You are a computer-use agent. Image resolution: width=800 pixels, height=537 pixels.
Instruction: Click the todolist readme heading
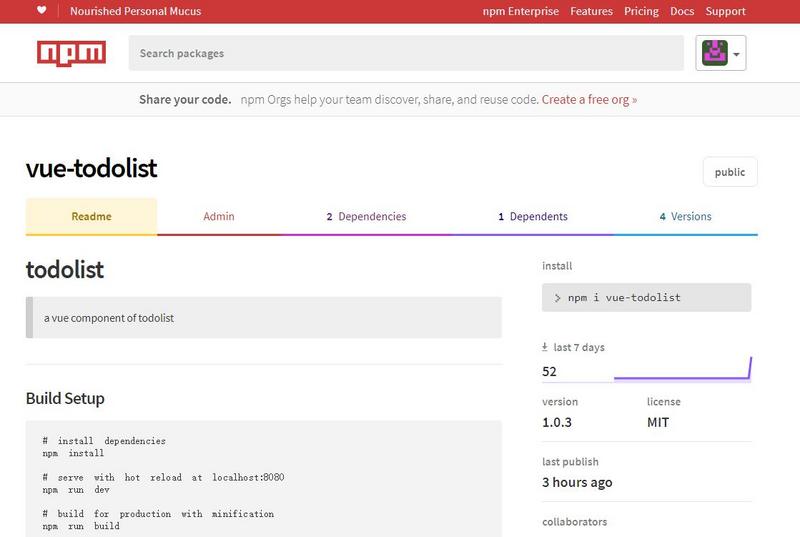point(65,269)
